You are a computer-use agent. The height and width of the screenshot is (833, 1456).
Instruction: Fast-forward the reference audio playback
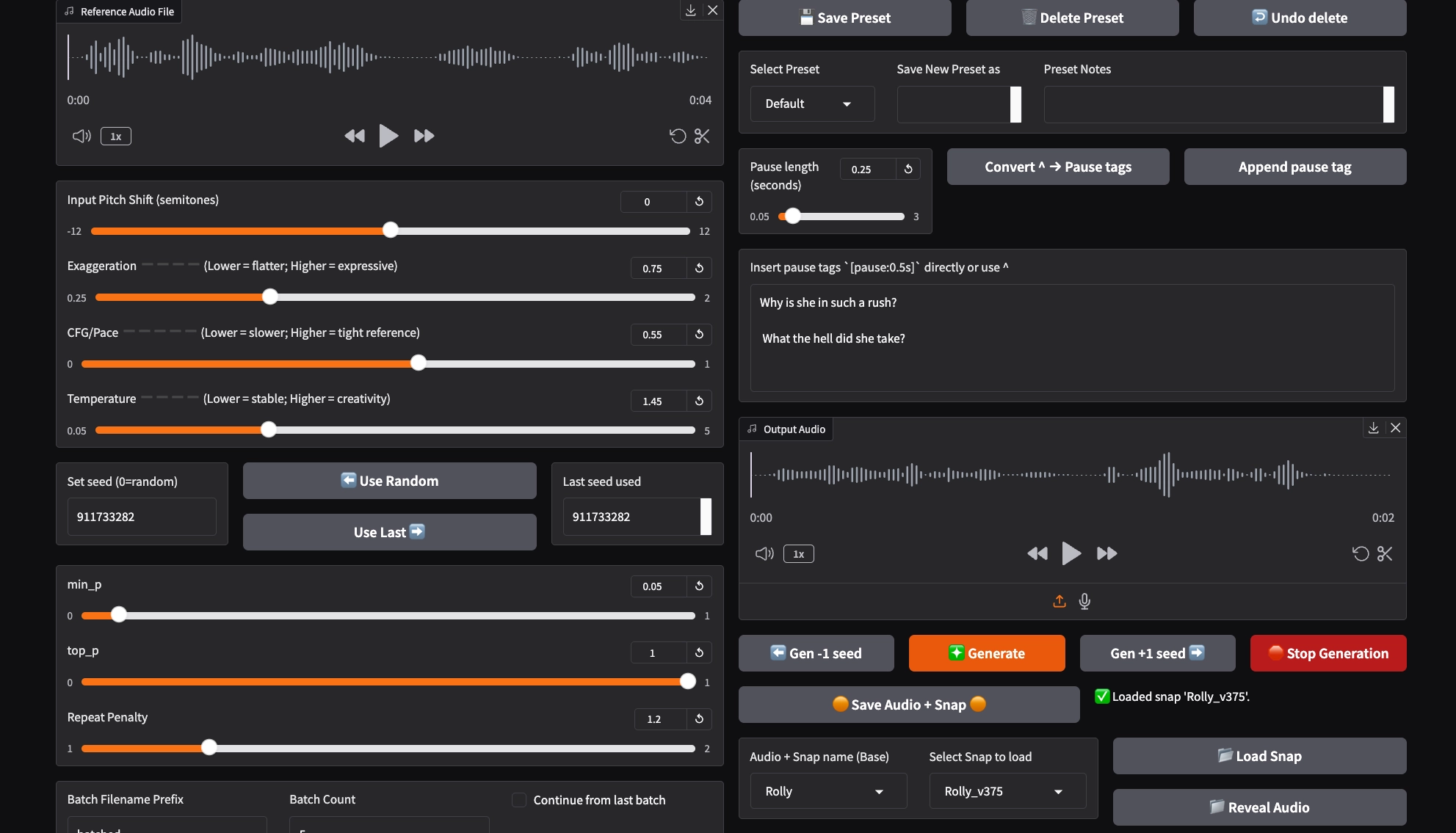point(424,136)
